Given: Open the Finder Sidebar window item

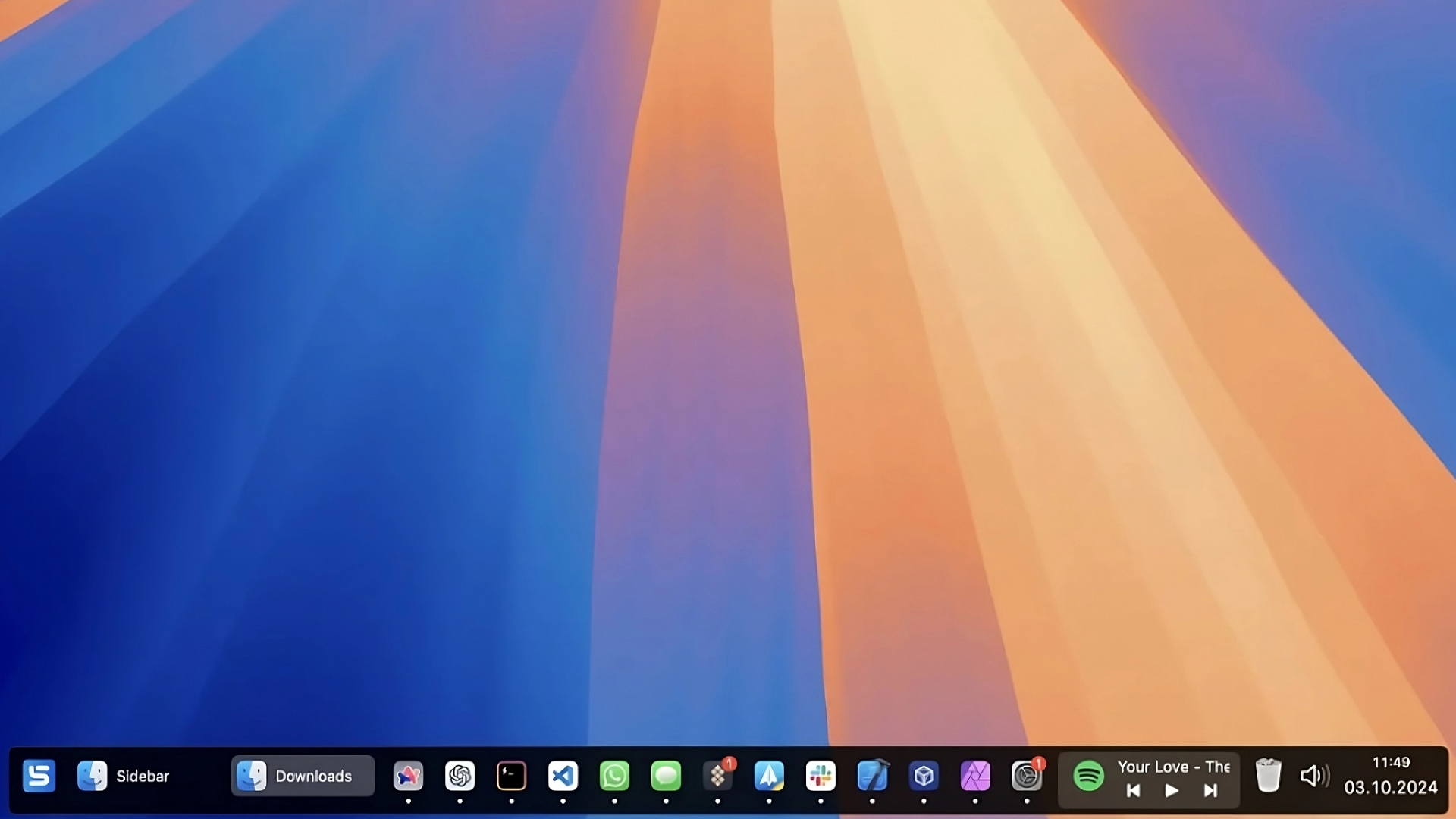Looking at the screenshot, I should [124, 776].
